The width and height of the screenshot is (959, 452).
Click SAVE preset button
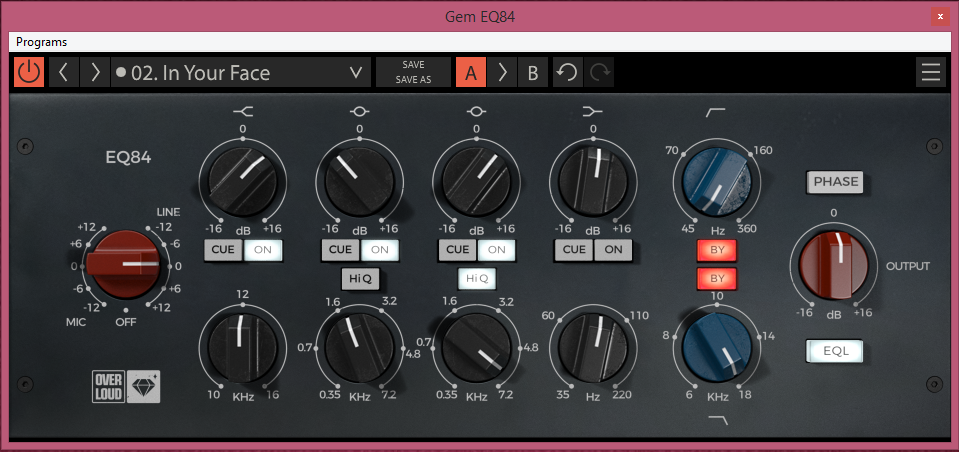[x=413, y=65]
